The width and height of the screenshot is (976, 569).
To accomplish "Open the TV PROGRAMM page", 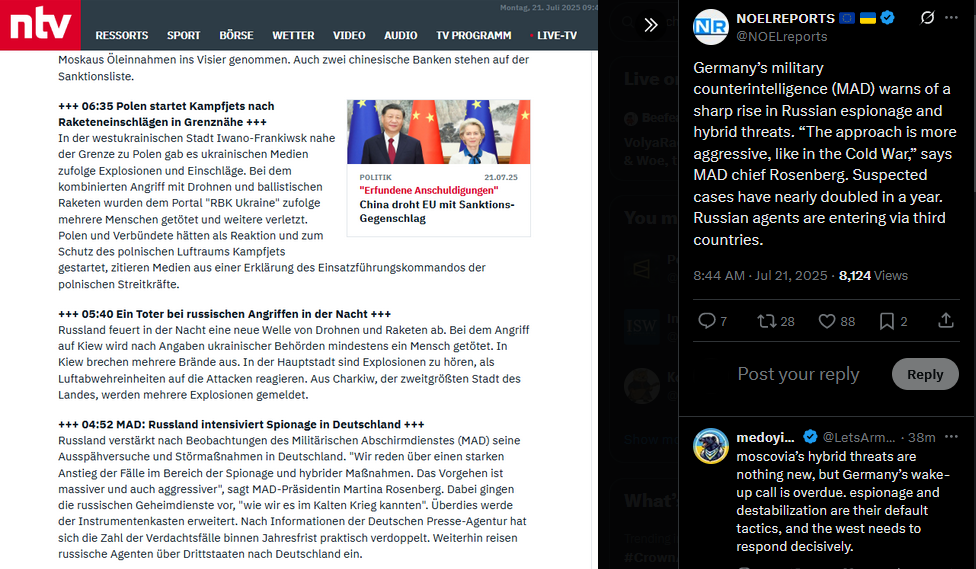I will [474, 35].
